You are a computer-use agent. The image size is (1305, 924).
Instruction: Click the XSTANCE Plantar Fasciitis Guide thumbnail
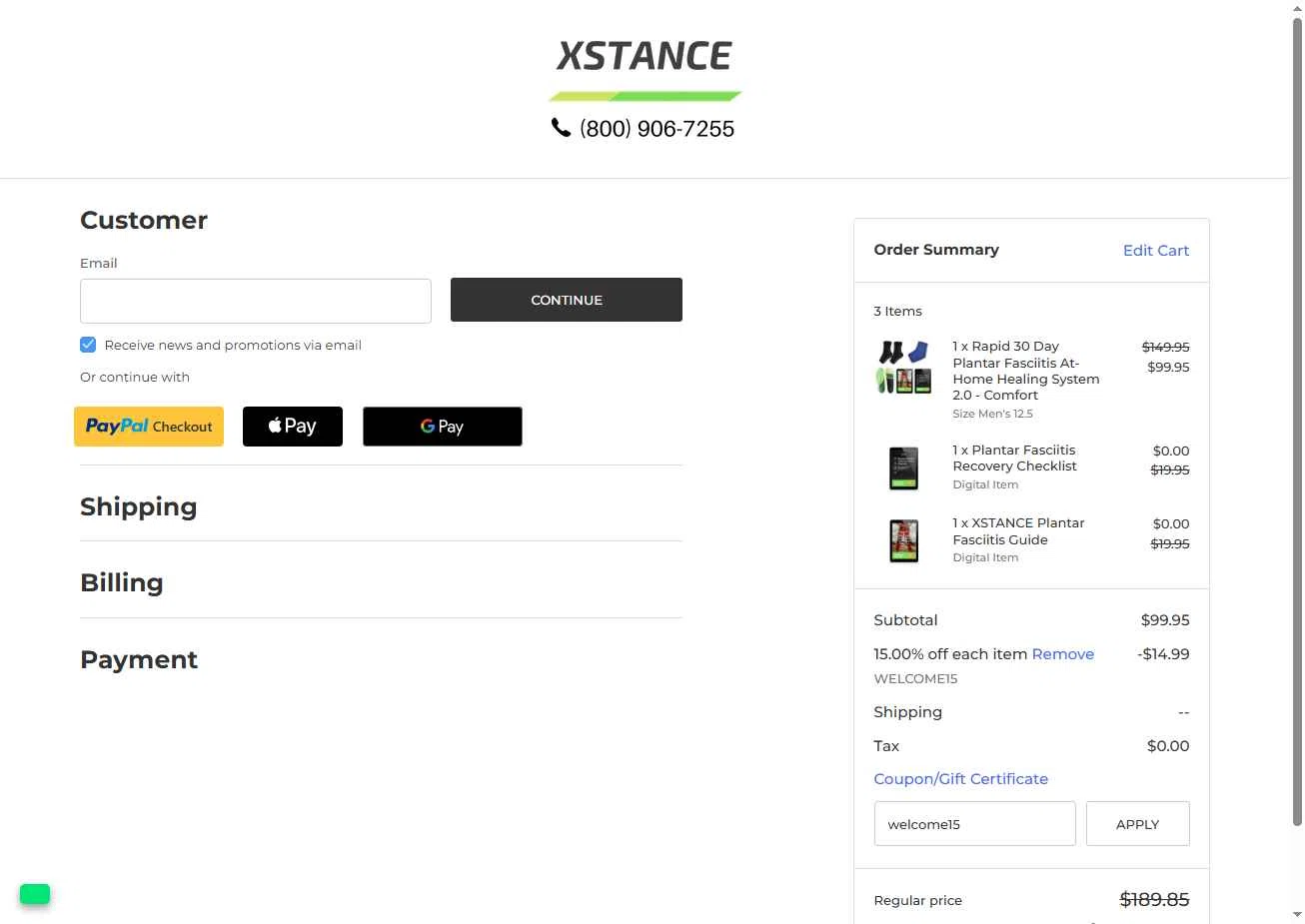(x=904, y=540)
